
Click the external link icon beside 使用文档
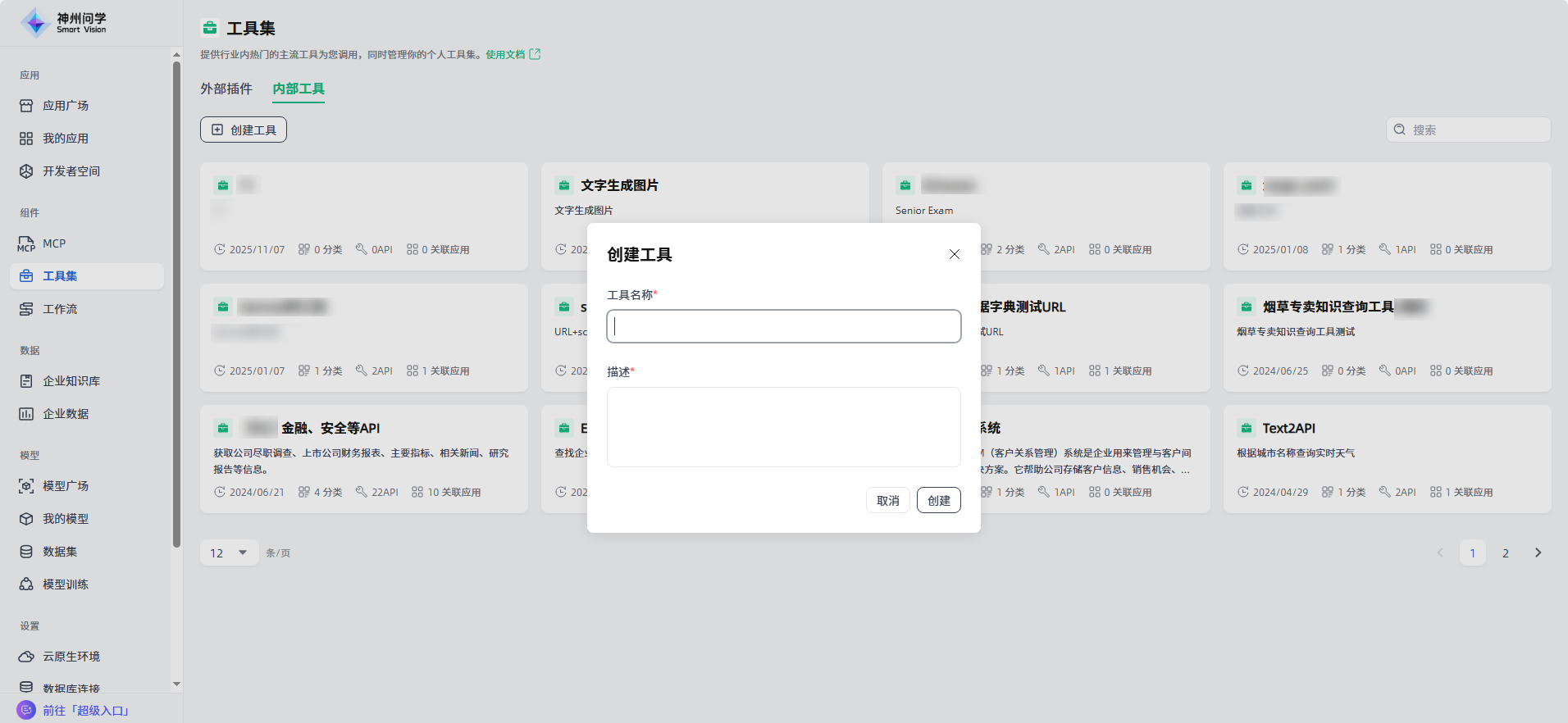pos(536,54)
